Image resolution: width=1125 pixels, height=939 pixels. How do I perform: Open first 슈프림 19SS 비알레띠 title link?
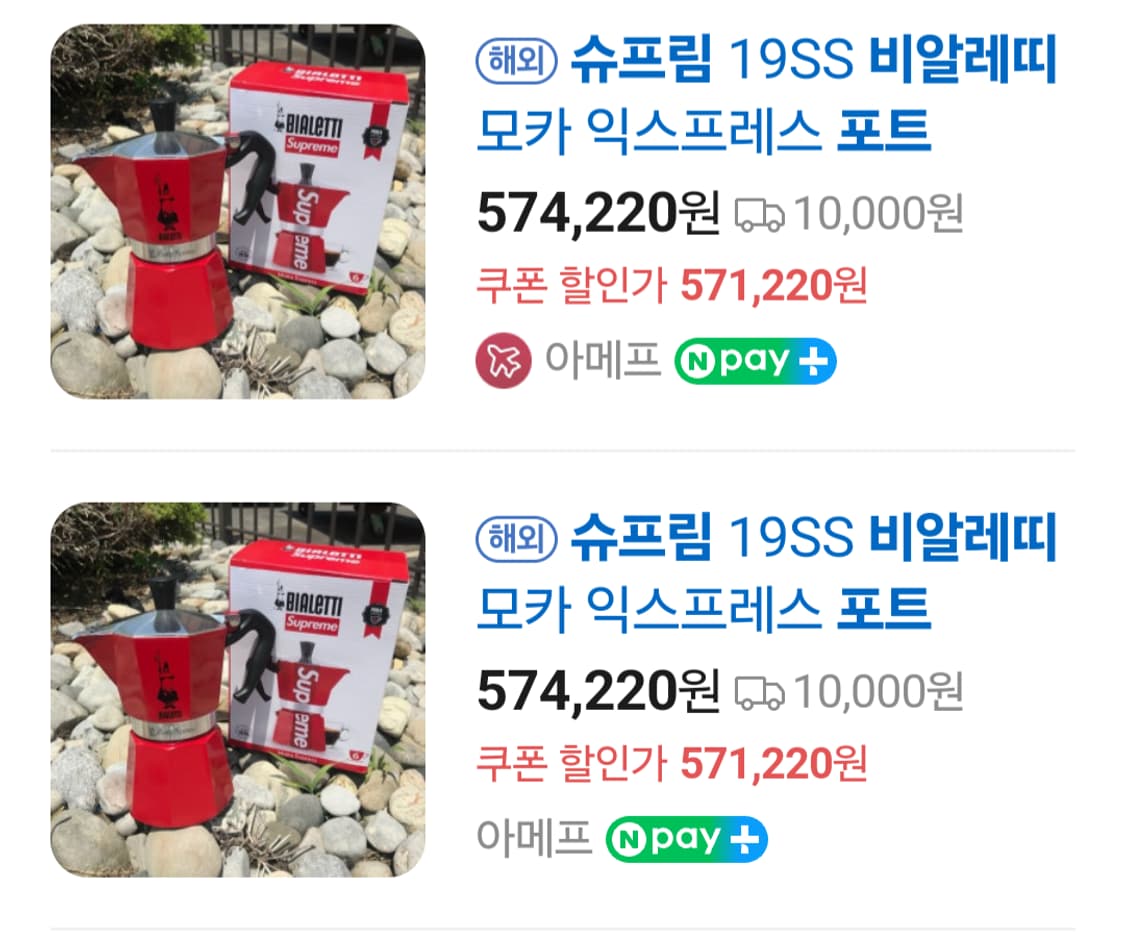pos(767,95)
